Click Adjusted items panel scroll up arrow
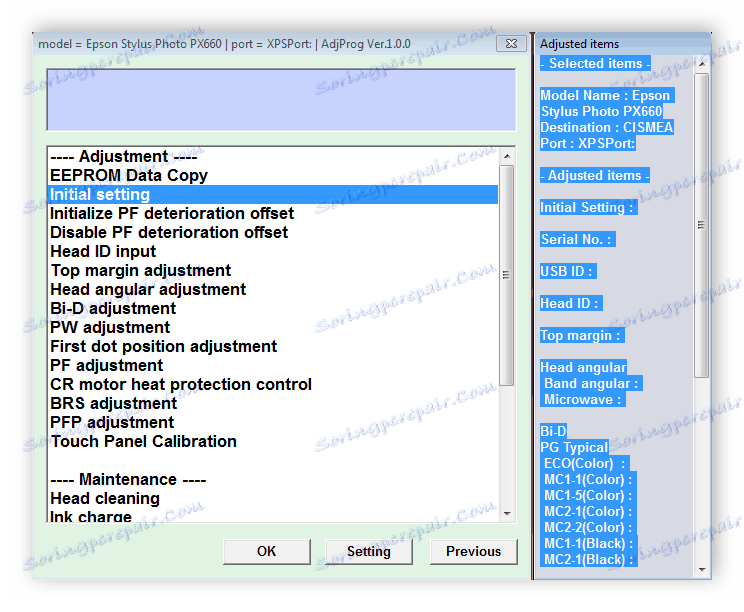Screen dimensions: 744x612 coord(702,64)
